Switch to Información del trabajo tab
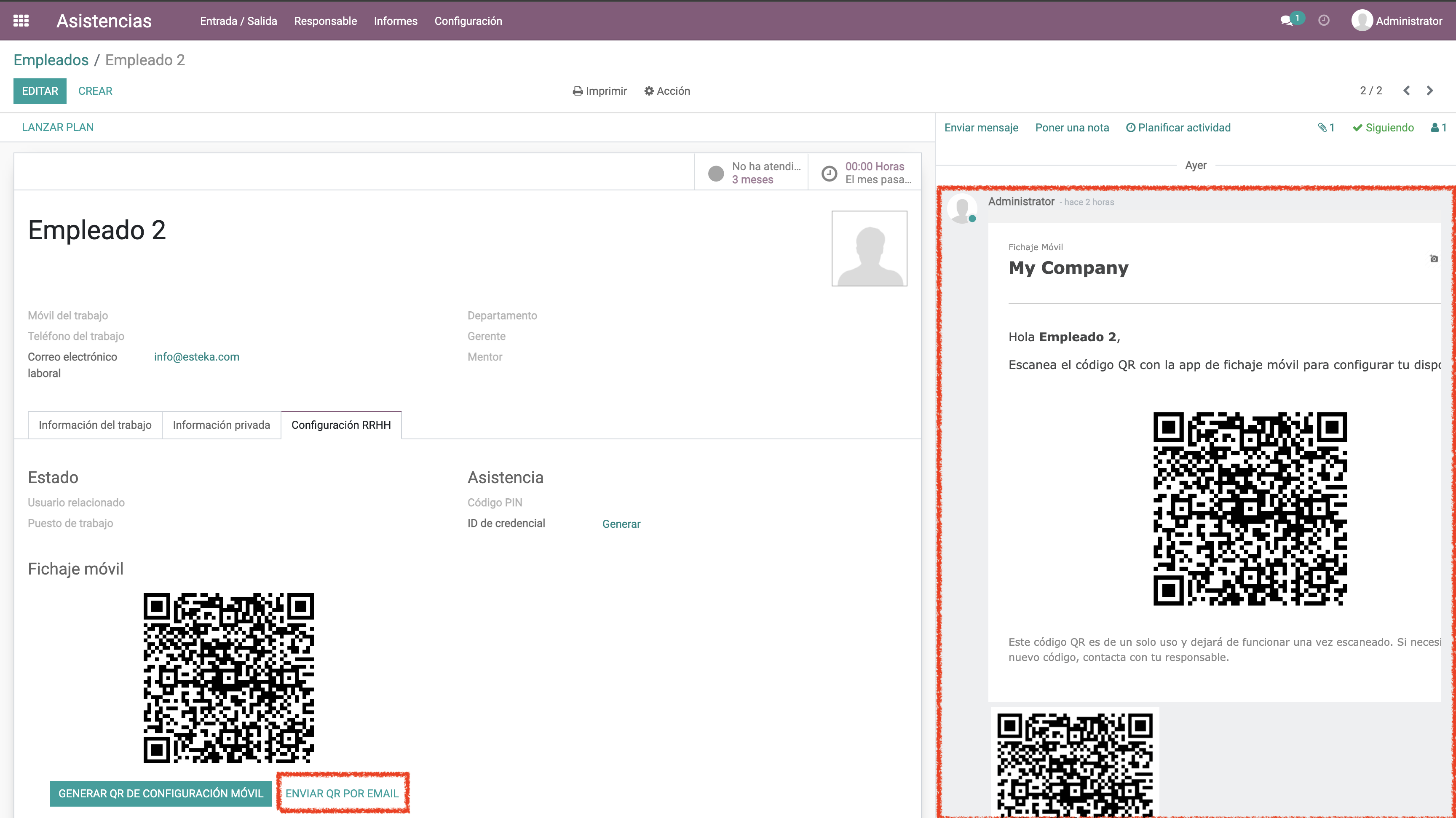The height and width of the screenshot is (818, 1456). point(95,425)
